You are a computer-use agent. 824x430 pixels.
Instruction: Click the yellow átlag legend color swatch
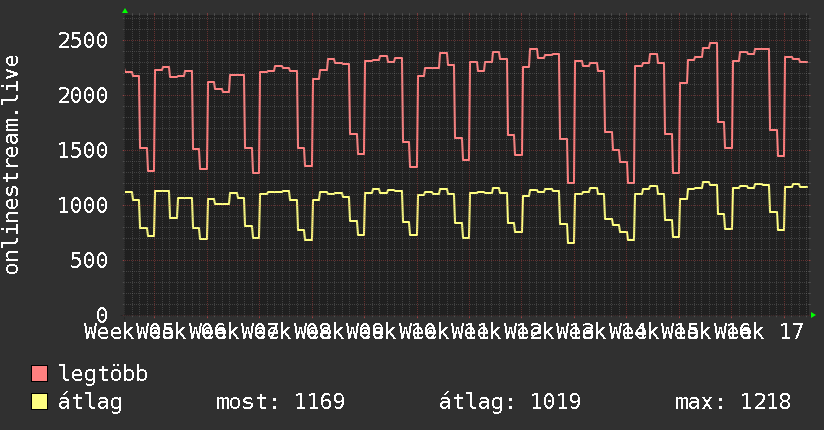(40, 402)
